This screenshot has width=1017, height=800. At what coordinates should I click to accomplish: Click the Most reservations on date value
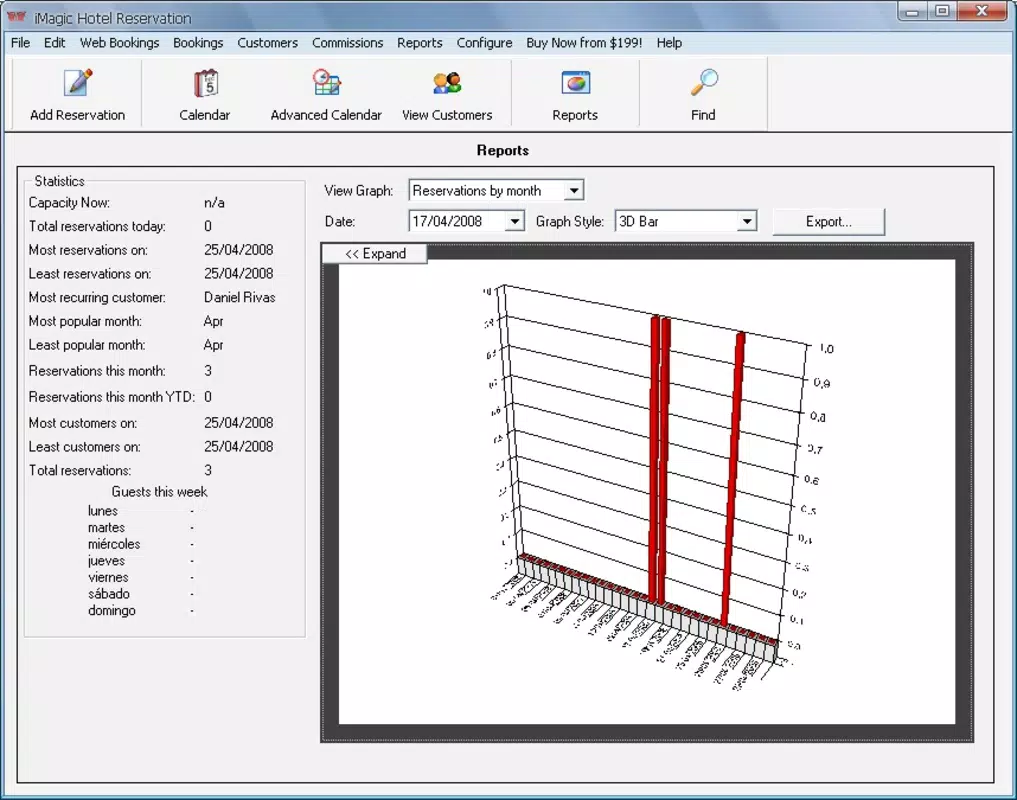[239, 250]
